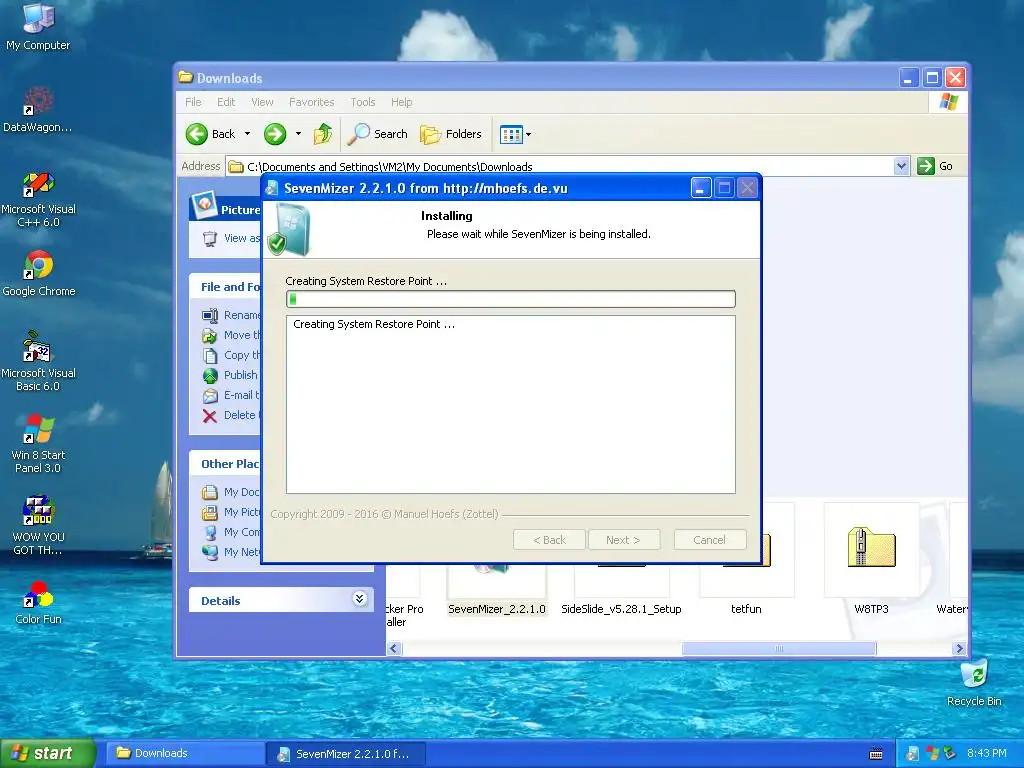The width and height of the screenshot is (1024, 768).
Task: Open Microsoft Visual Basic 6.0 shortcut
Action: click(38, 361)
